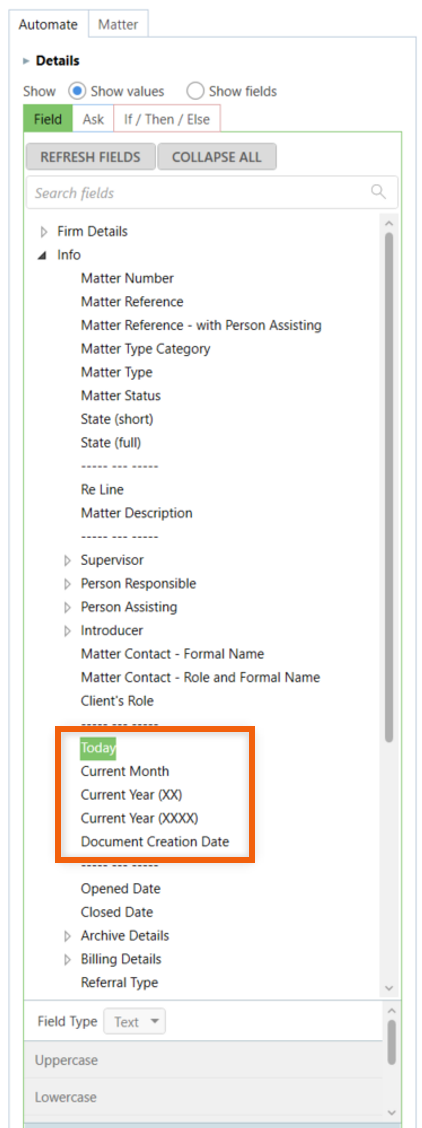The image size is (422, 1128).
Task: Click the REFRESH FIELDS button
Action: click(x=90, y=157)
